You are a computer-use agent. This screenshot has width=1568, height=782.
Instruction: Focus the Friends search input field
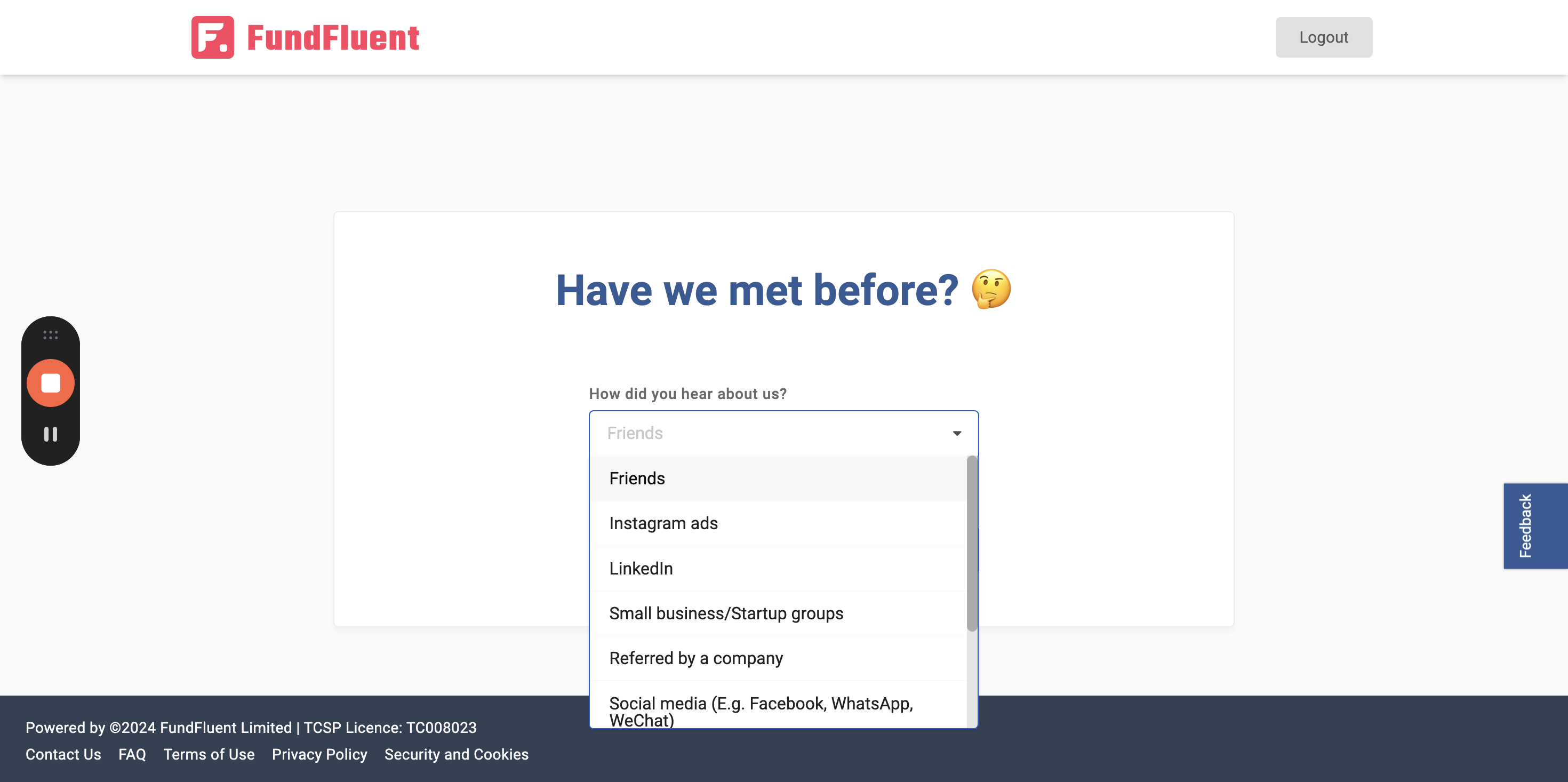[x=773, y=433]
